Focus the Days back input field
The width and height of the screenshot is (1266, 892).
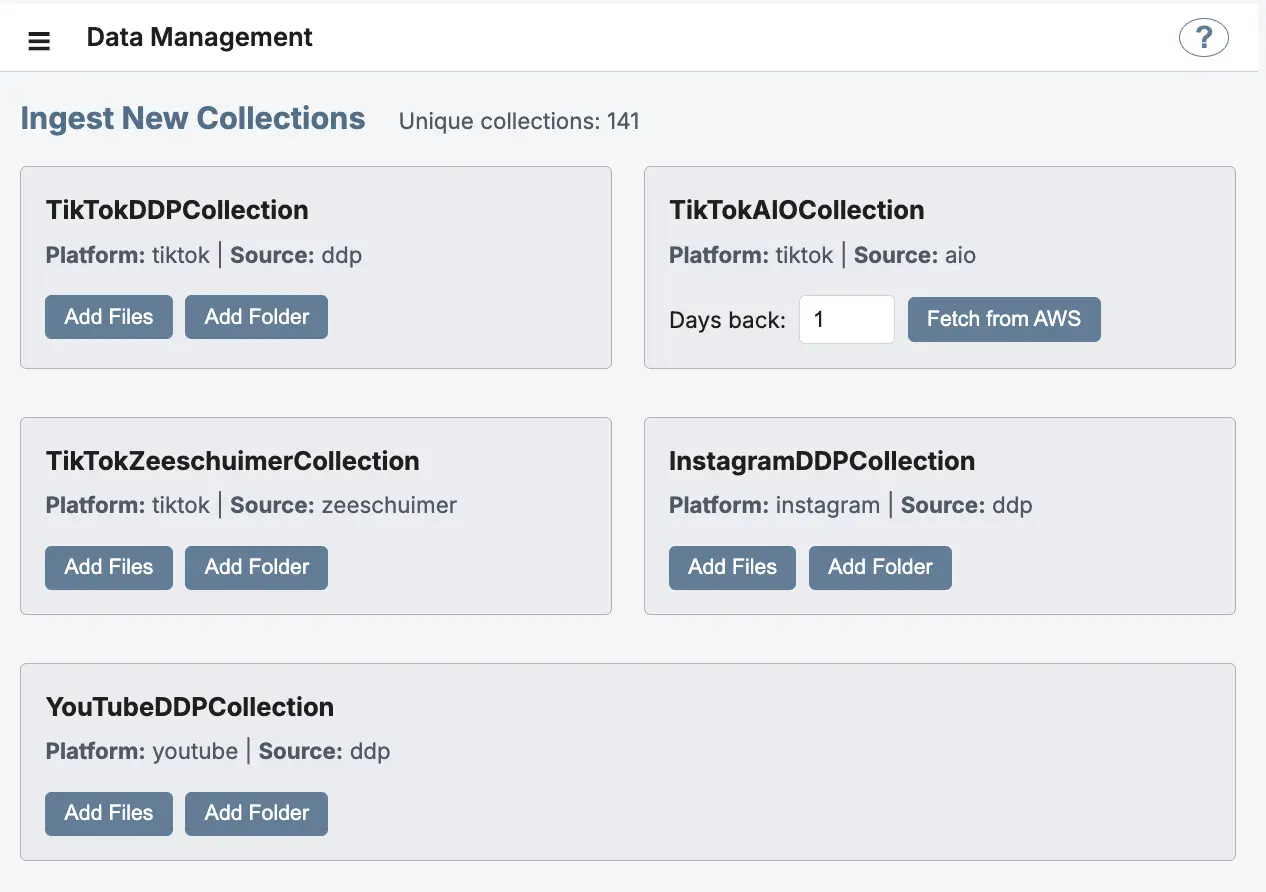coord(847,319)
